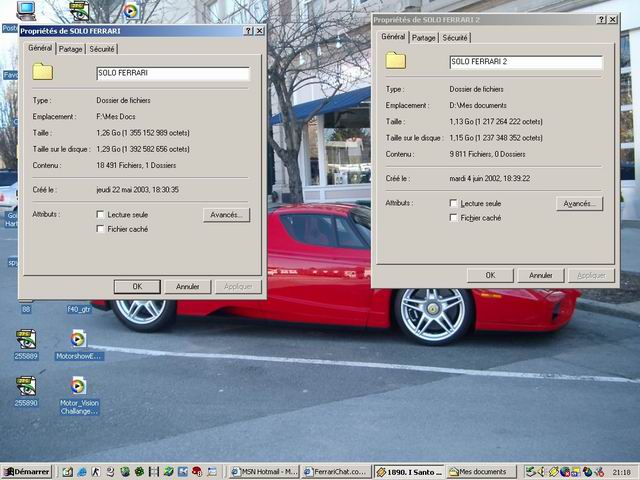This screenshot has height=480, width=640.
Task: Click the SOLO FERRARI folder name field
Action: point(173,73)
